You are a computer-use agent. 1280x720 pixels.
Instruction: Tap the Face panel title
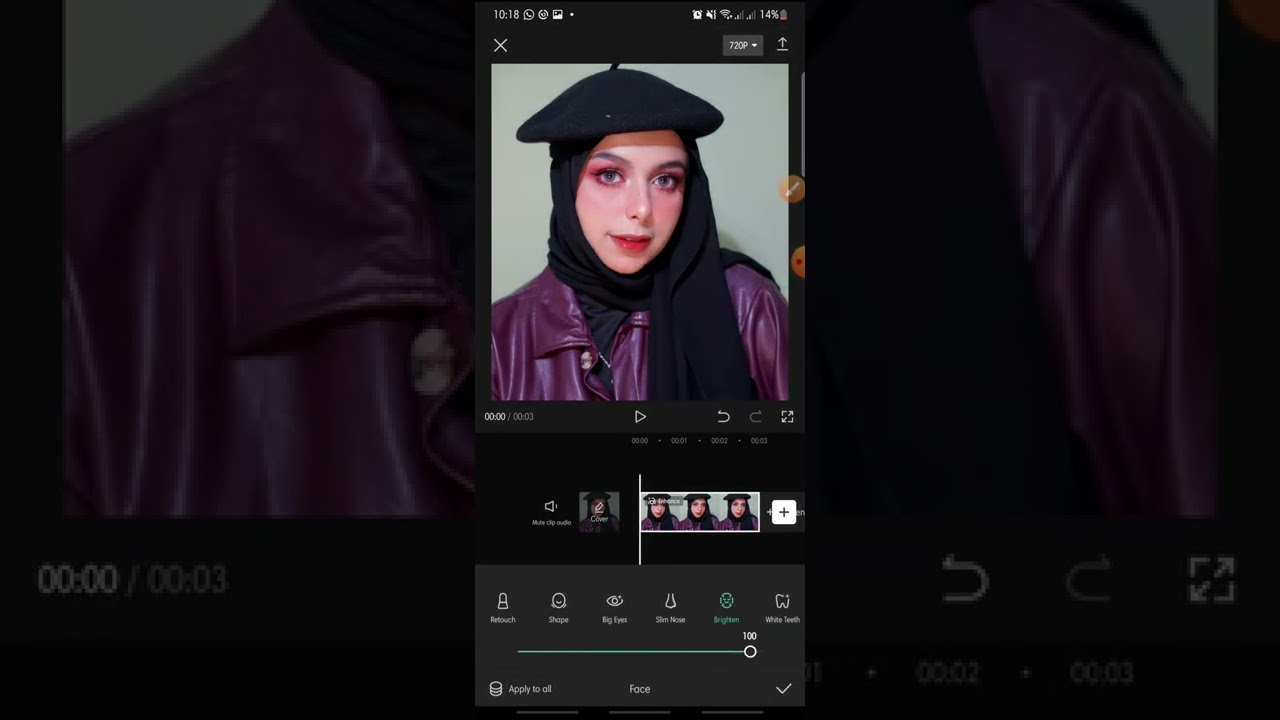click(640, 689)
